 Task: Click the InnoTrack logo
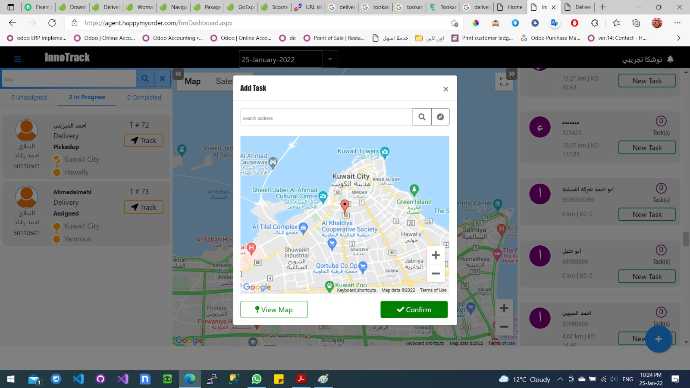point(67,58)
